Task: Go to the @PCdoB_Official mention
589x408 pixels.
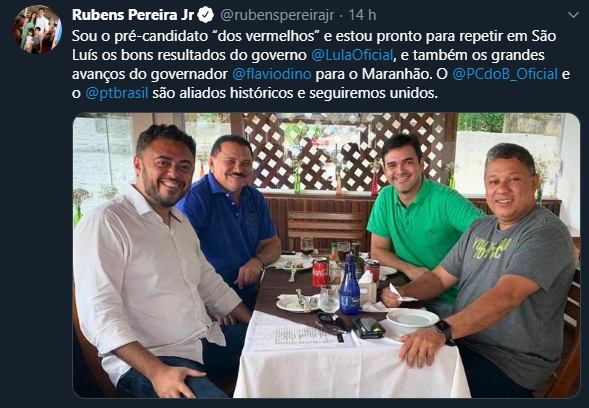Action: (x=505, y=74)
